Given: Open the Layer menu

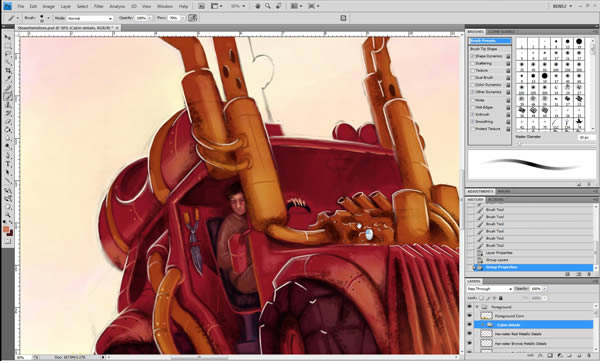Looking at the screenshot, I should 65,7.
